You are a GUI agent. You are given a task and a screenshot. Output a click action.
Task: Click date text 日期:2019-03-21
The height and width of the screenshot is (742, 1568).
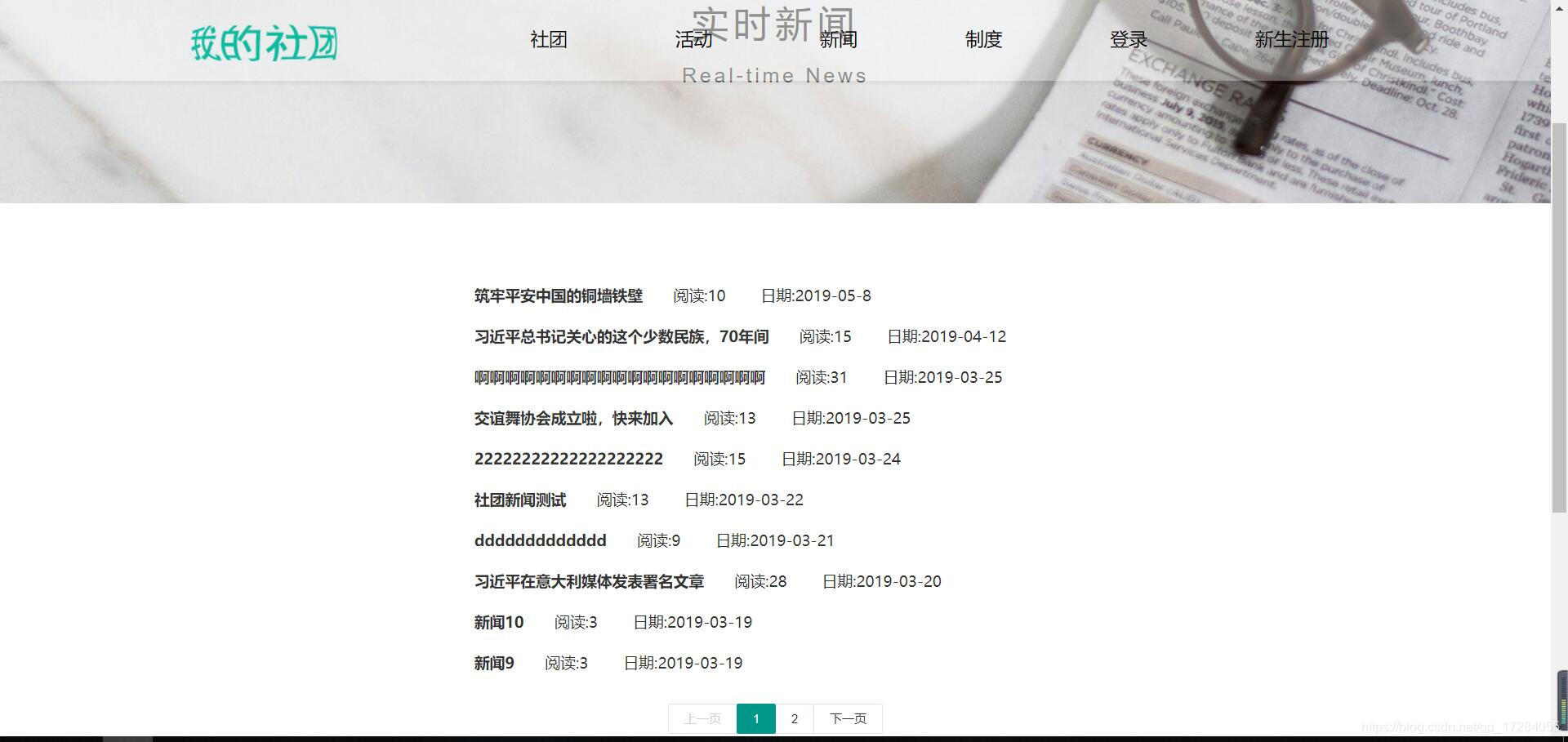coord(775,540)
